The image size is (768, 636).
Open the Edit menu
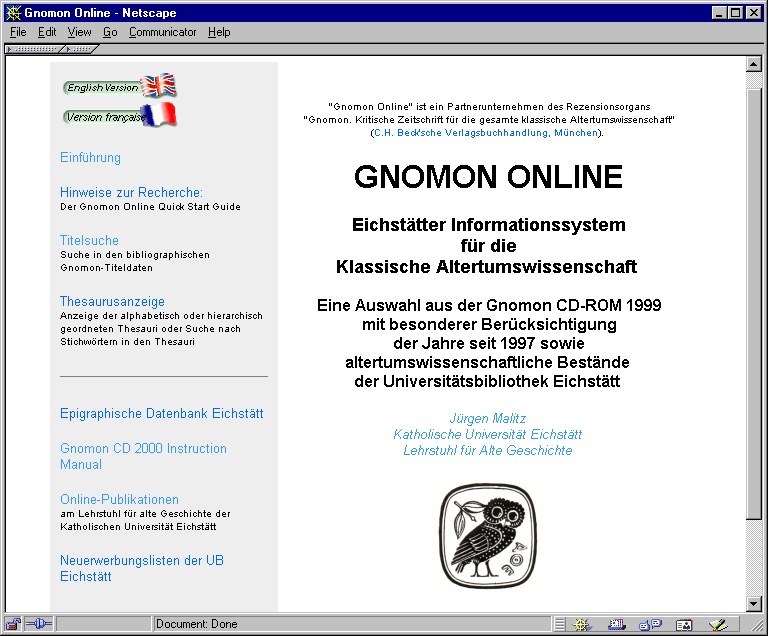pyautogui.click(x=47, y=32)
